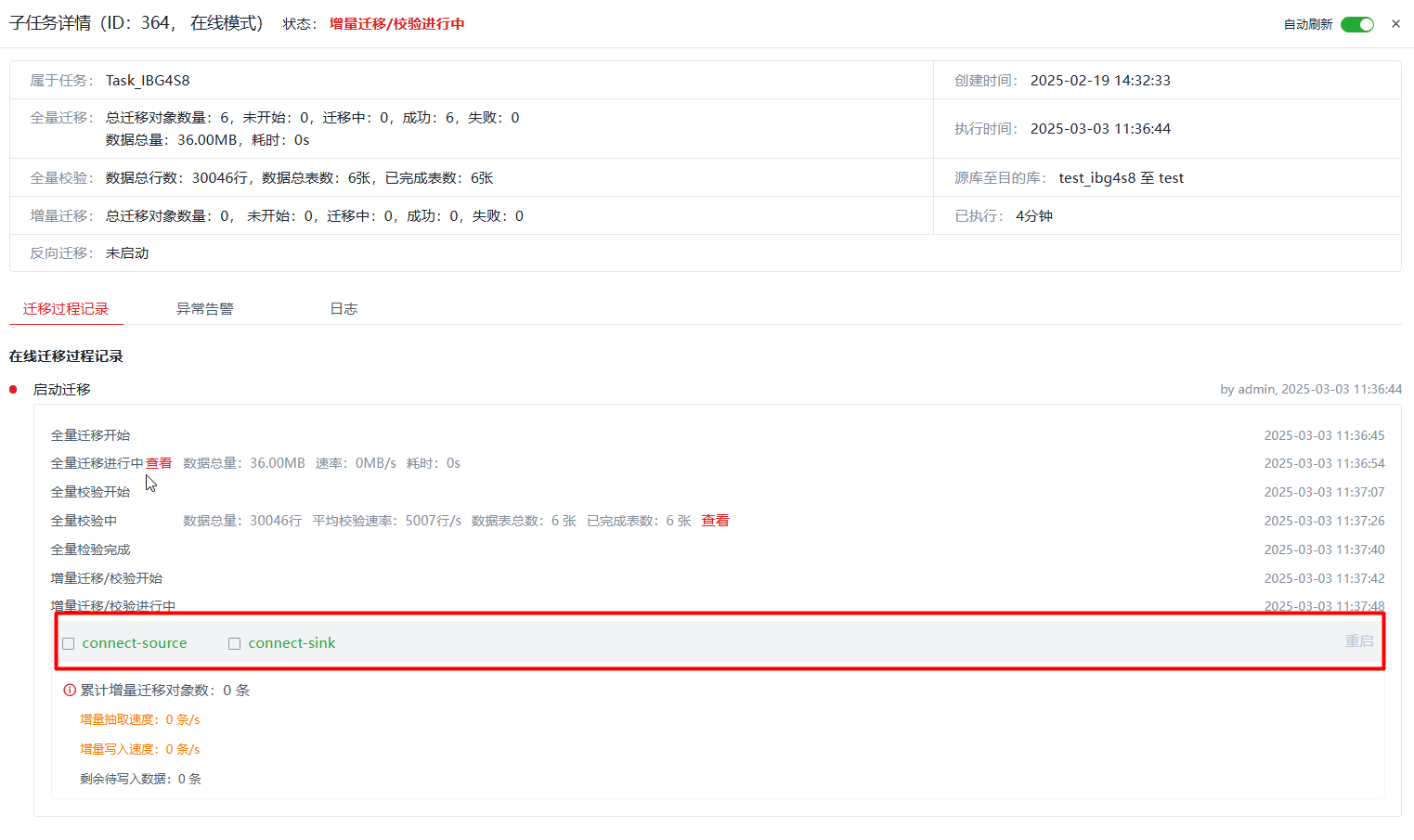1414x840 pixels.
Task: Click the connect-source green label
Action: 135,643
